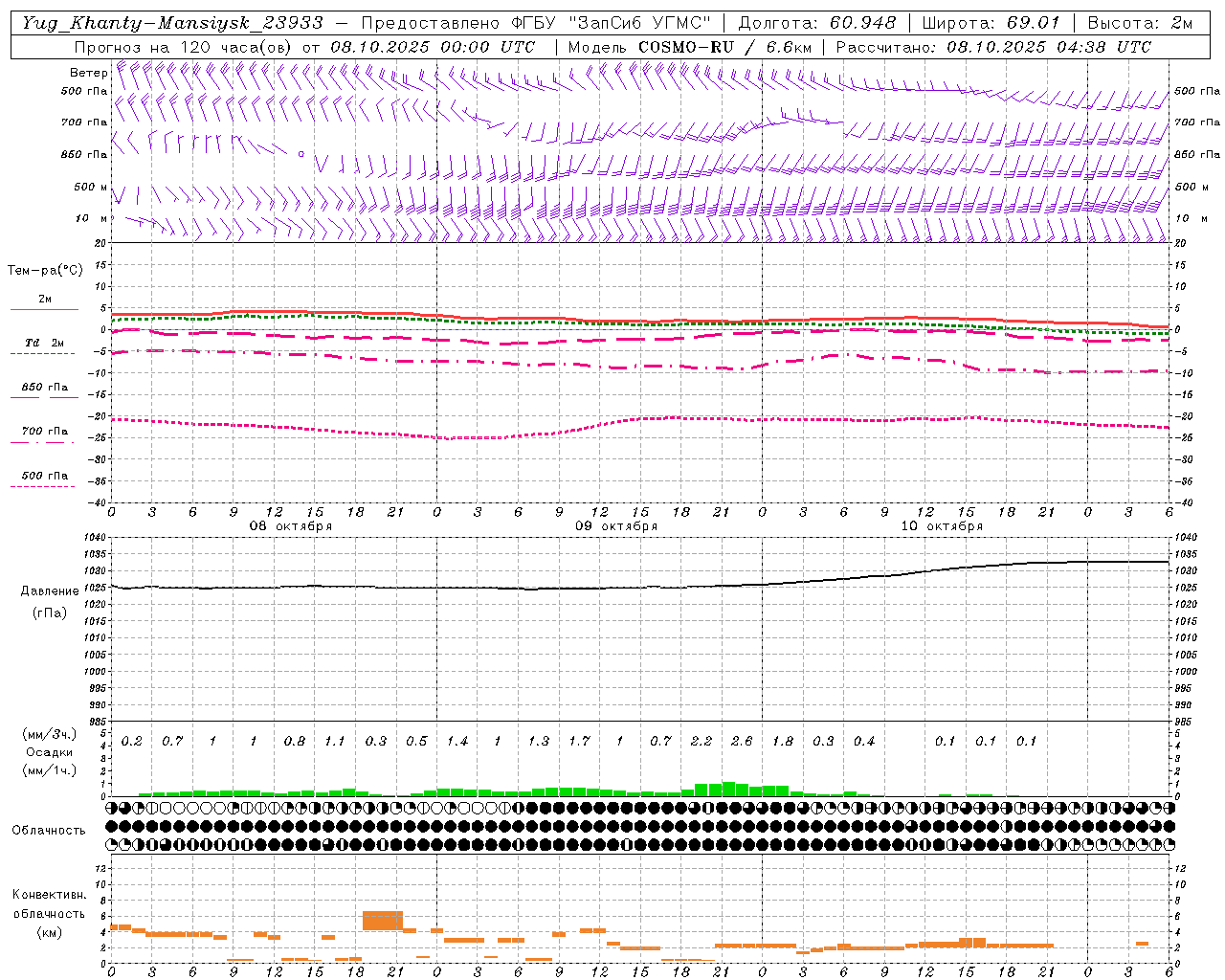Viewport: 1225px width, 980px height.
Task: Click the '08 октября' date label
Action: click(x=291, y=526)
